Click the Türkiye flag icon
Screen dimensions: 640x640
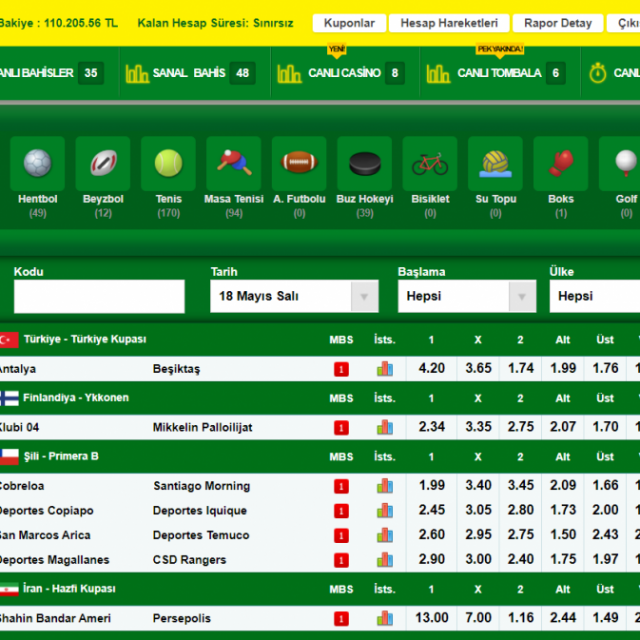[9, 340]
